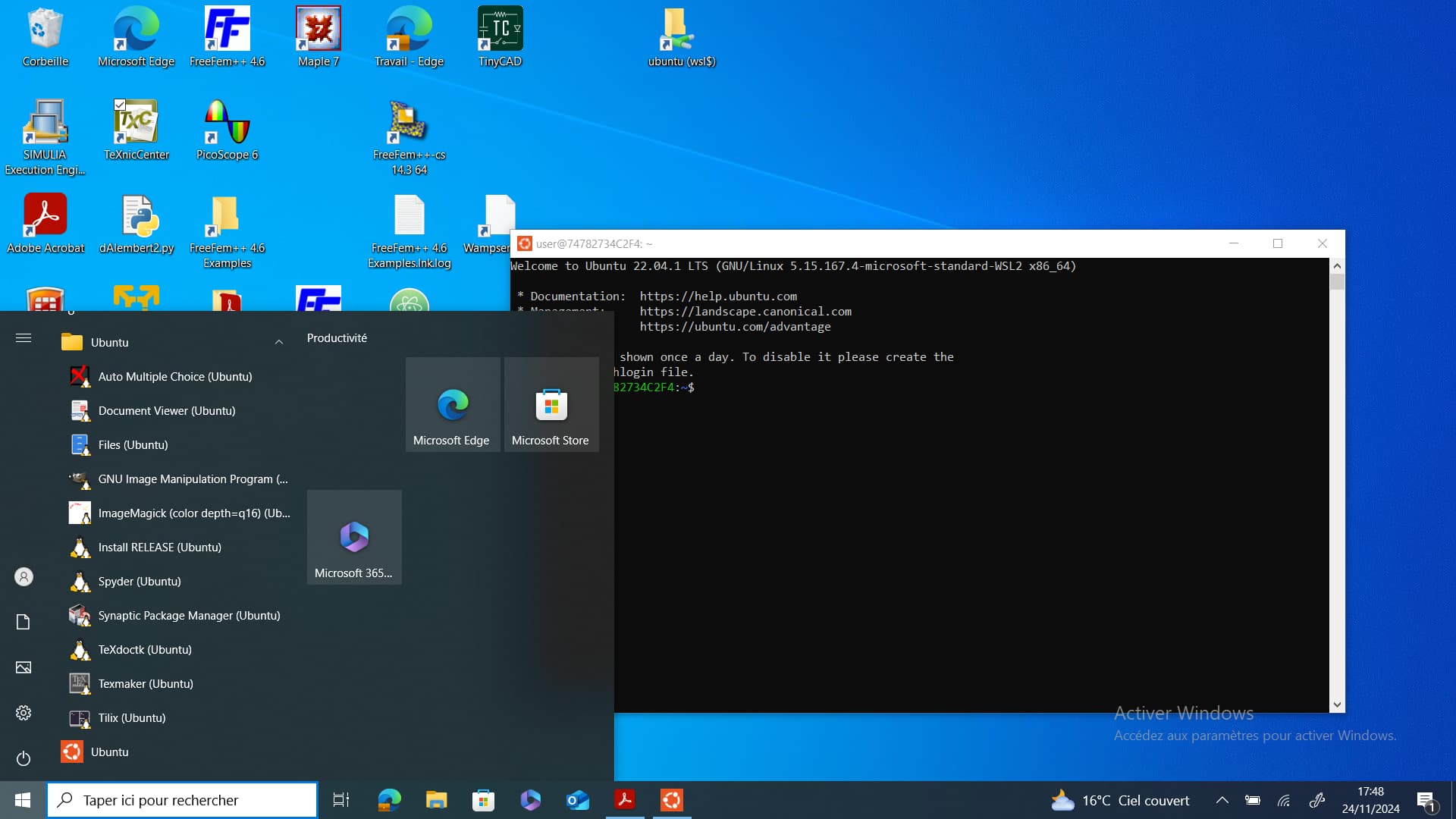Switch to Adobe Acrobat taskbar icon
1456x819 pixels.
pos(625,800)
